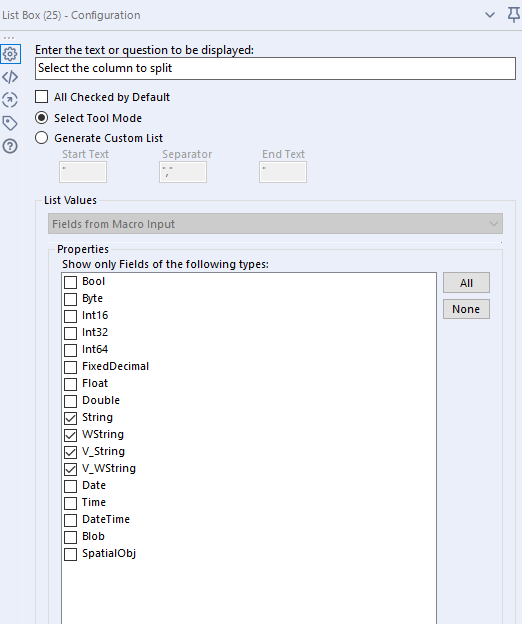The height and width of the screenshot is (624, 522).
Task: Select the Select Tool Mode radio button
Action: pos(42,118)
